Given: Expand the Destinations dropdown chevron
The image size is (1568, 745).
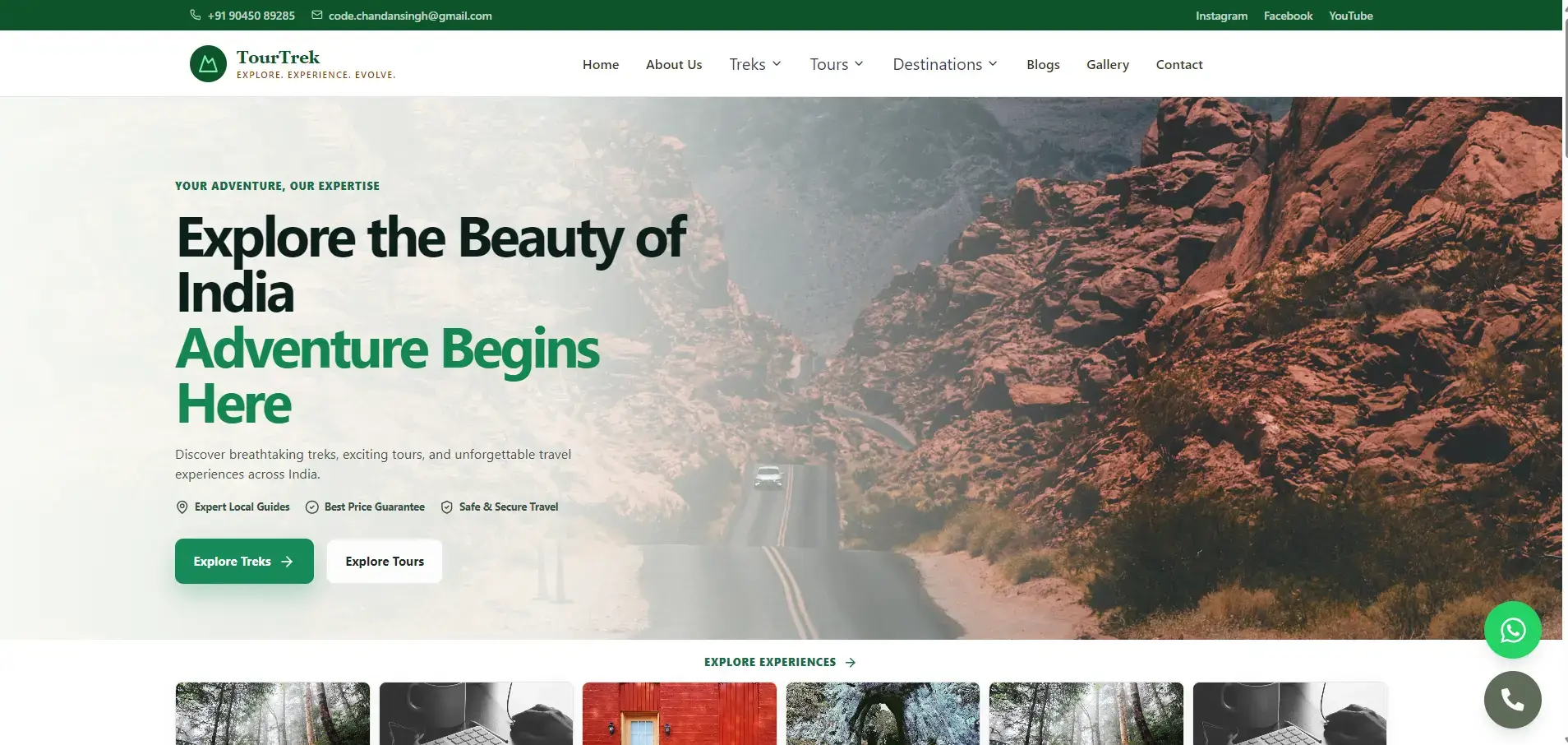Looking at the screenshot, I should coord(993,63).
